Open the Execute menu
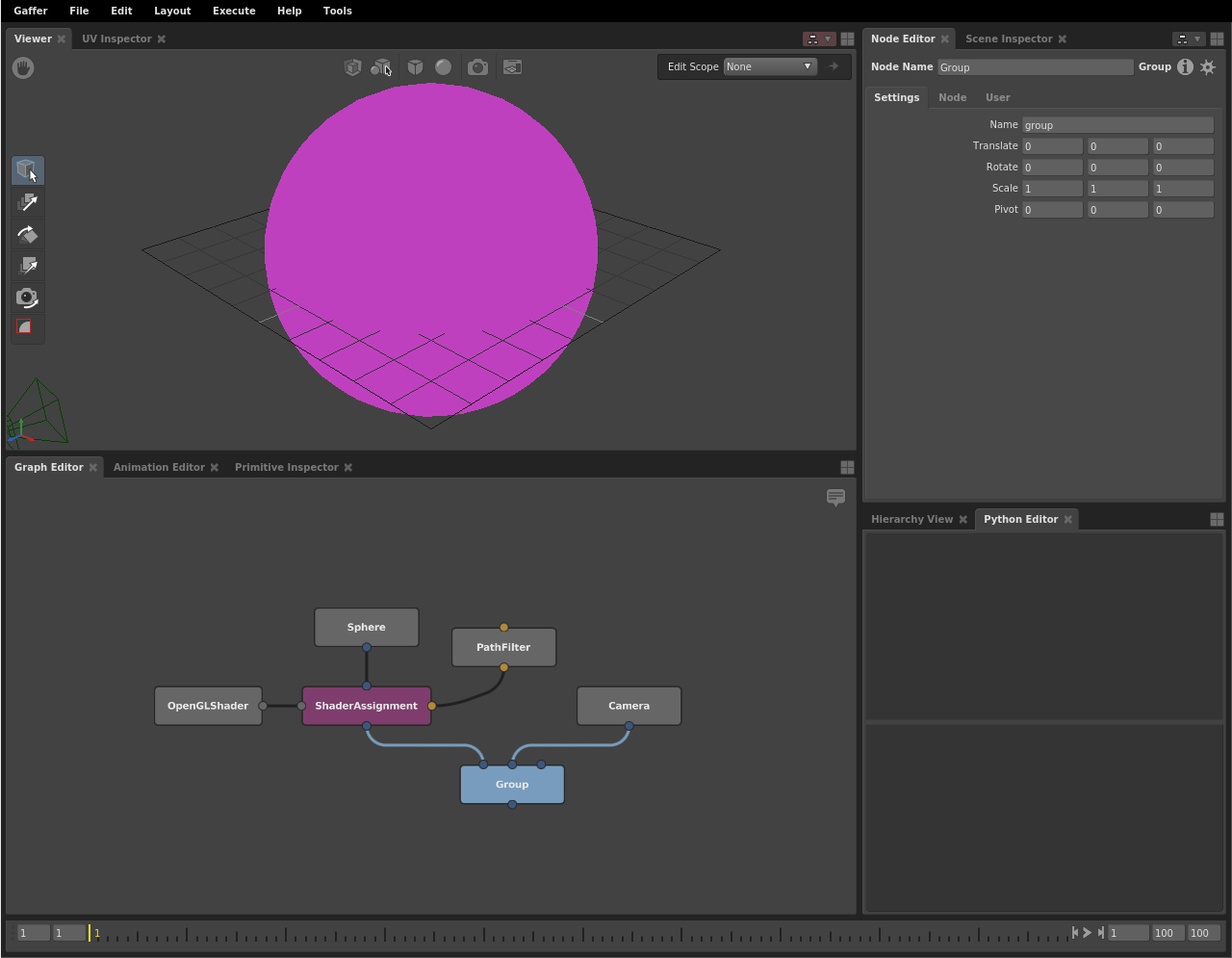 point(234,11)
